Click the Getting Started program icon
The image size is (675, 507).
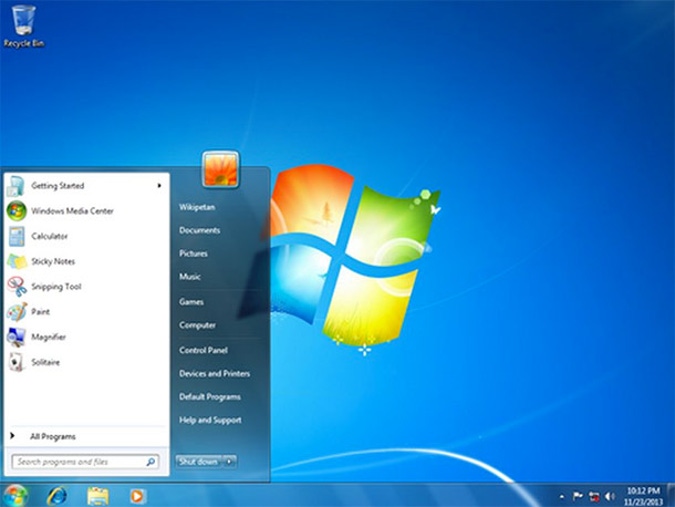[16, 186]
